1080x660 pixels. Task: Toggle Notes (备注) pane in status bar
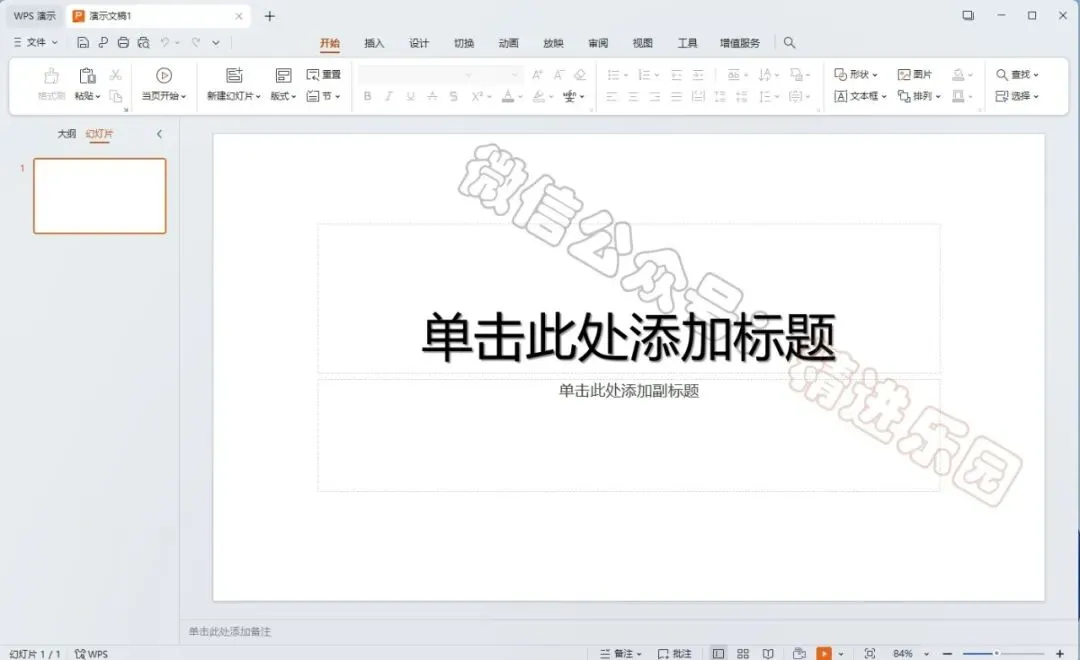pos(621,654)
